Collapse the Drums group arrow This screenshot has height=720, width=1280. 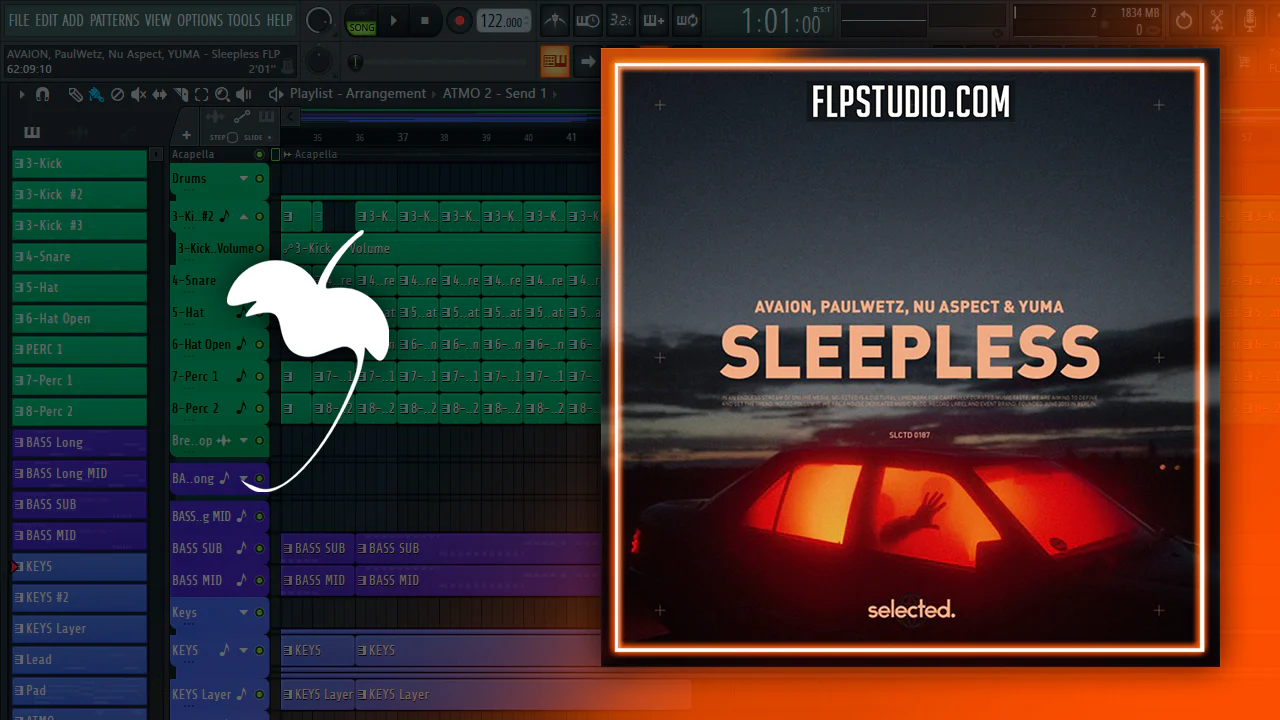(x=243, y=179)
